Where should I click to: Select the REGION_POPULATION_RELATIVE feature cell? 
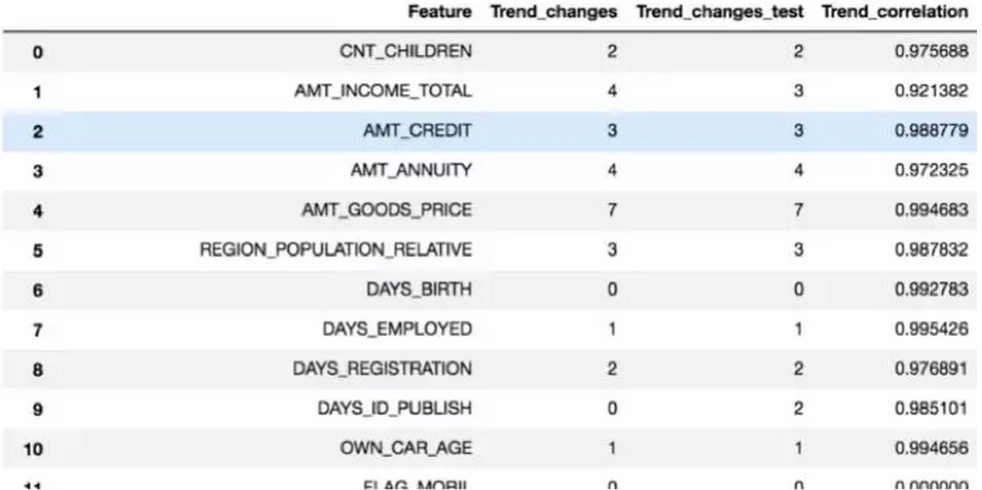point(336,250)
